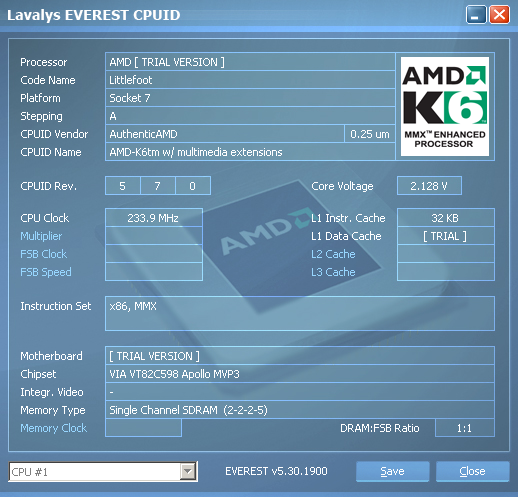Image resolution: width=518 pixels, height=497 pixels.
Task: Click the Close button
Action: click(x=472, y=471)
